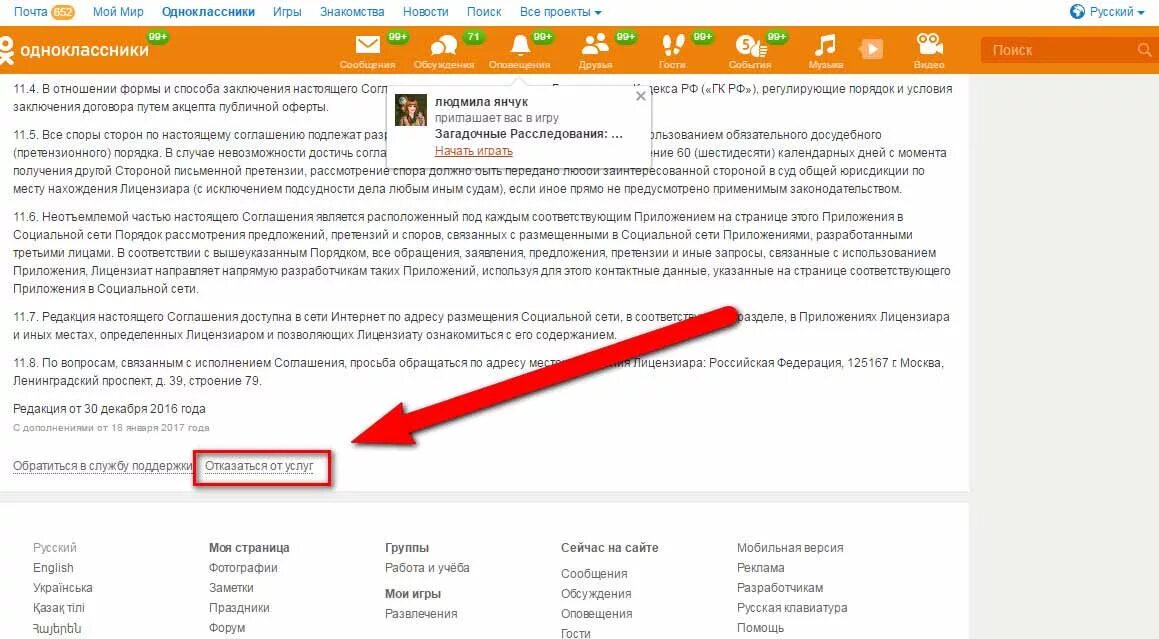Open Реклама footer link
This screenshot has width=1159, height=639.
point(761,568)
